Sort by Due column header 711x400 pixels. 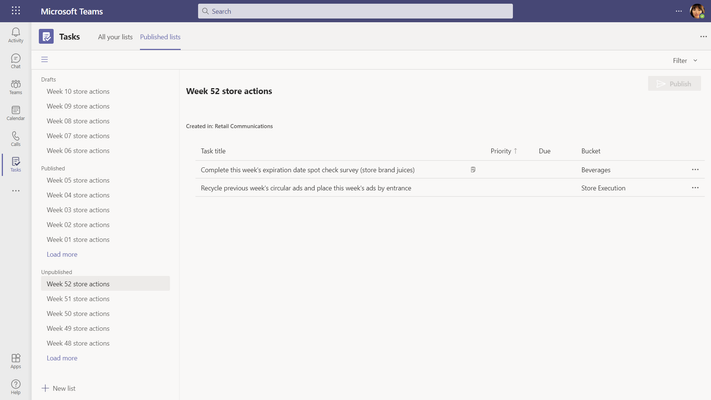point(545,151)
